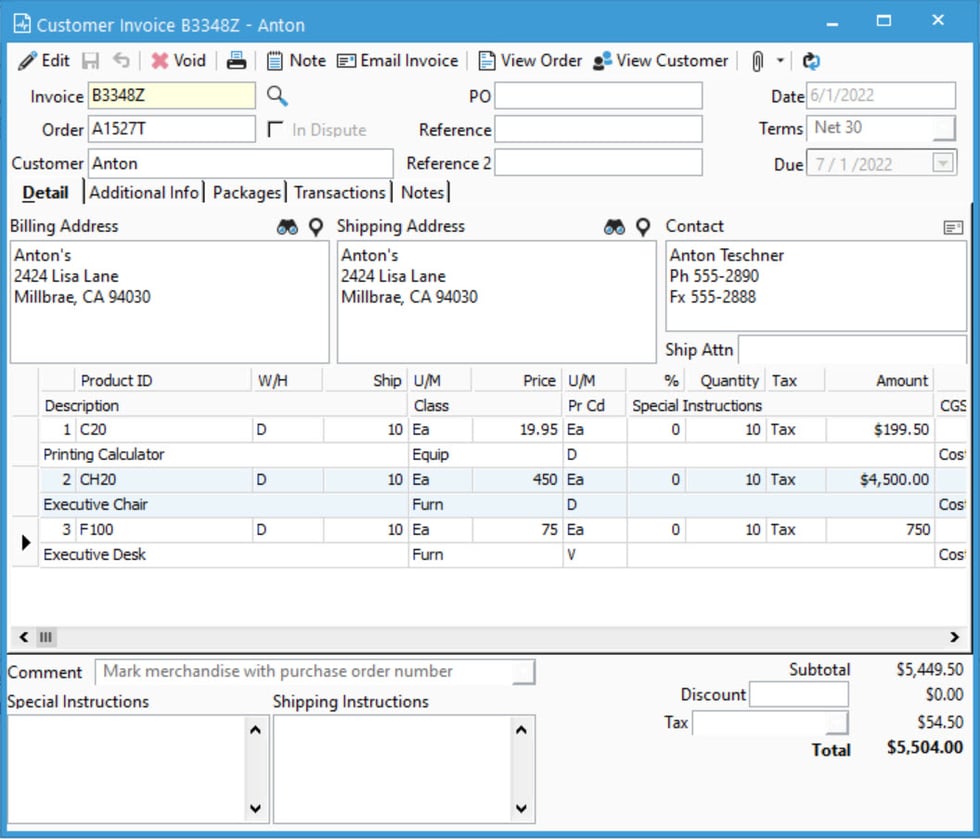Click the Email Invoice button

click(x=397, y=61)
